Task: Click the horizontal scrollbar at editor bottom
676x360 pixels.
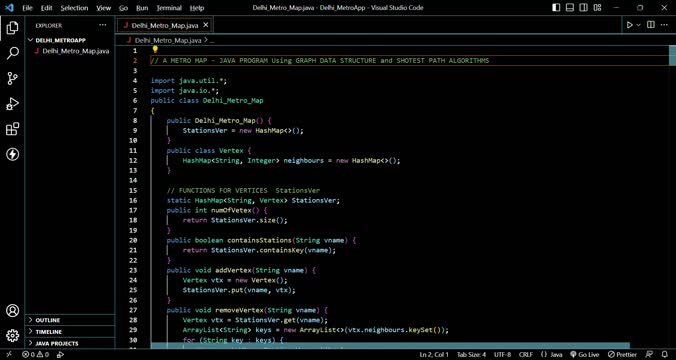Action: [390, 345]
